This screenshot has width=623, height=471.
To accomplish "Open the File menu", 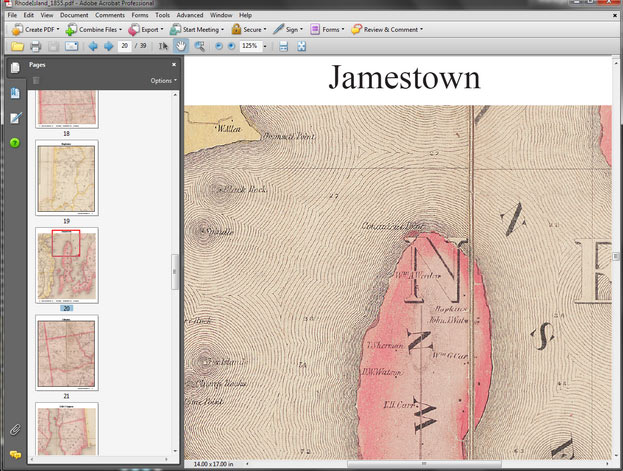I will [12, 15].
